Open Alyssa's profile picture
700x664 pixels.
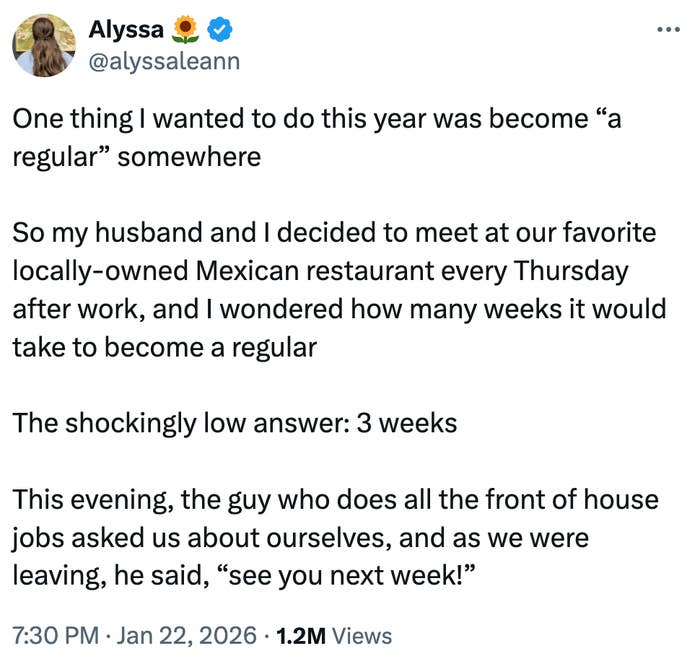45,46
